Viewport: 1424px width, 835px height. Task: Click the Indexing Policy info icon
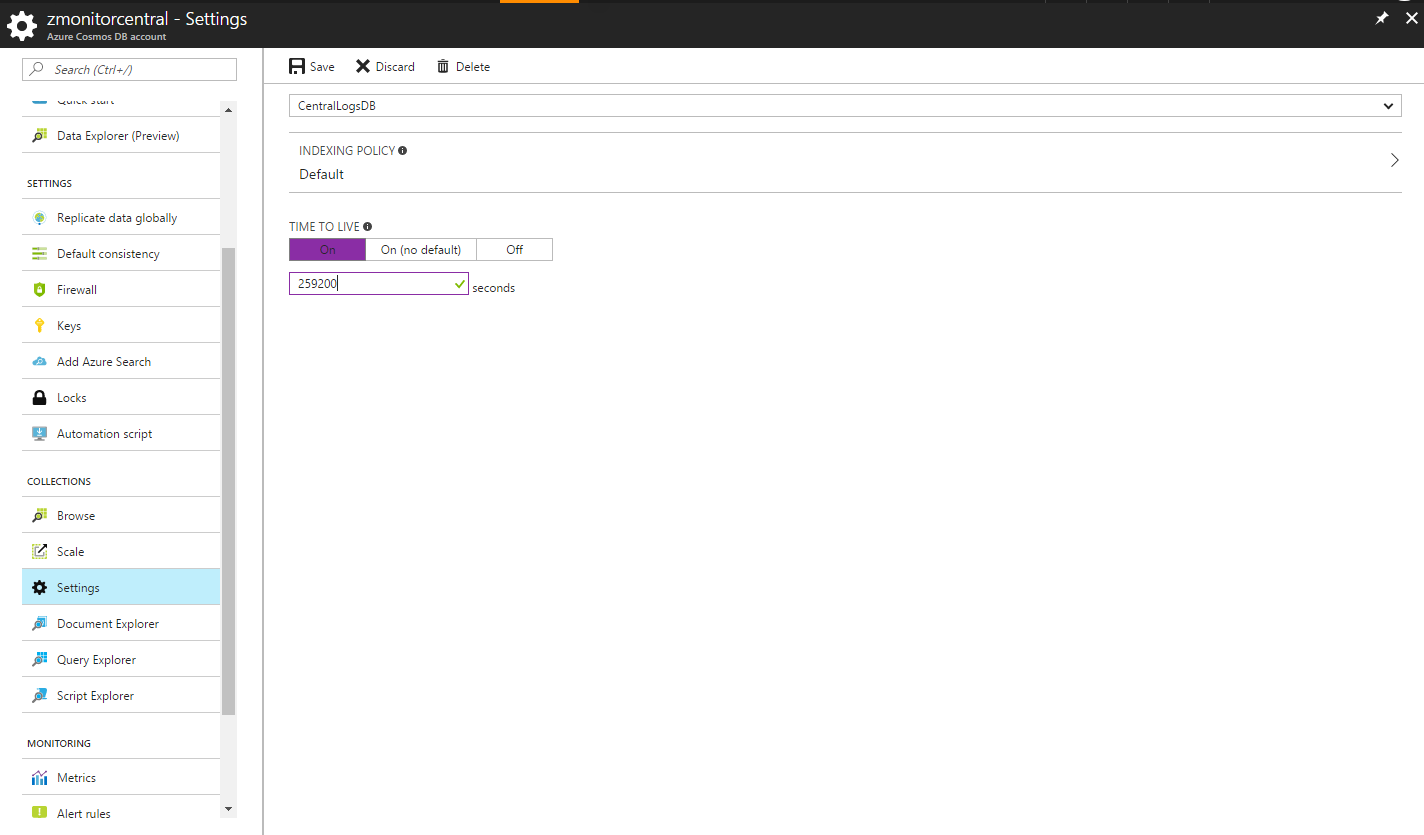coord(402,151)
